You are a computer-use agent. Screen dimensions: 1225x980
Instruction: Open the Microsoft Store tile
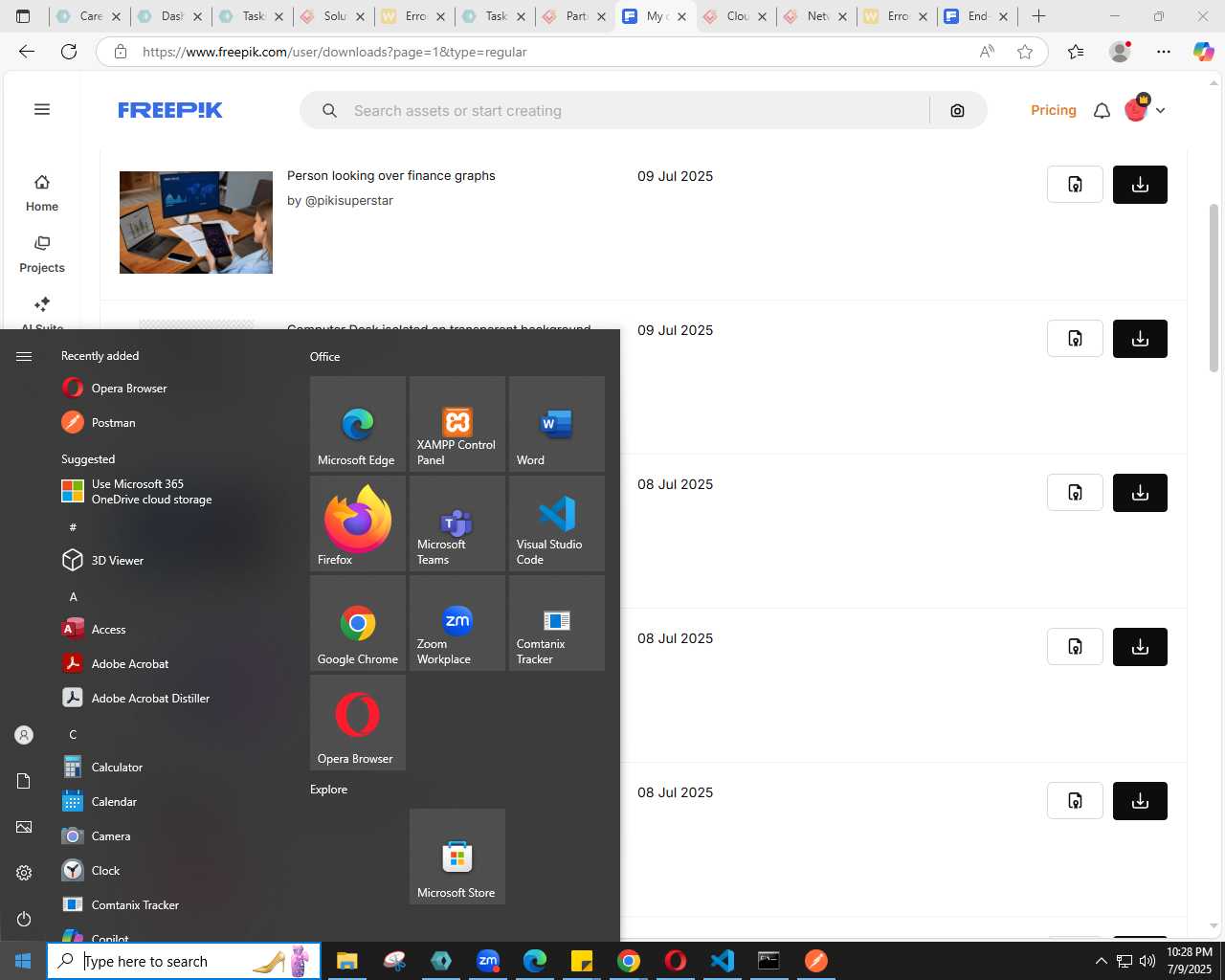tap(457, 857)
